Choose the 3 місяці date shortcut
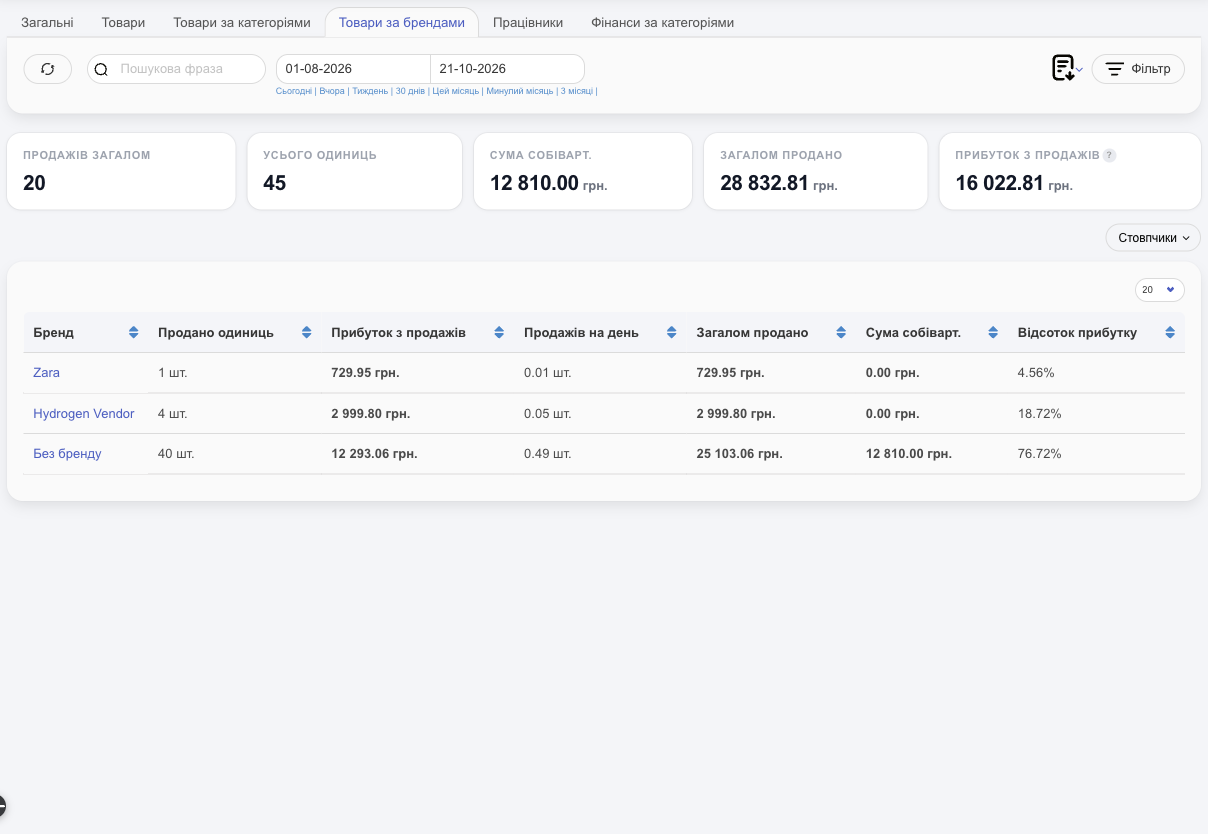Screen dimensions: 1208x834 pos(577,91)
